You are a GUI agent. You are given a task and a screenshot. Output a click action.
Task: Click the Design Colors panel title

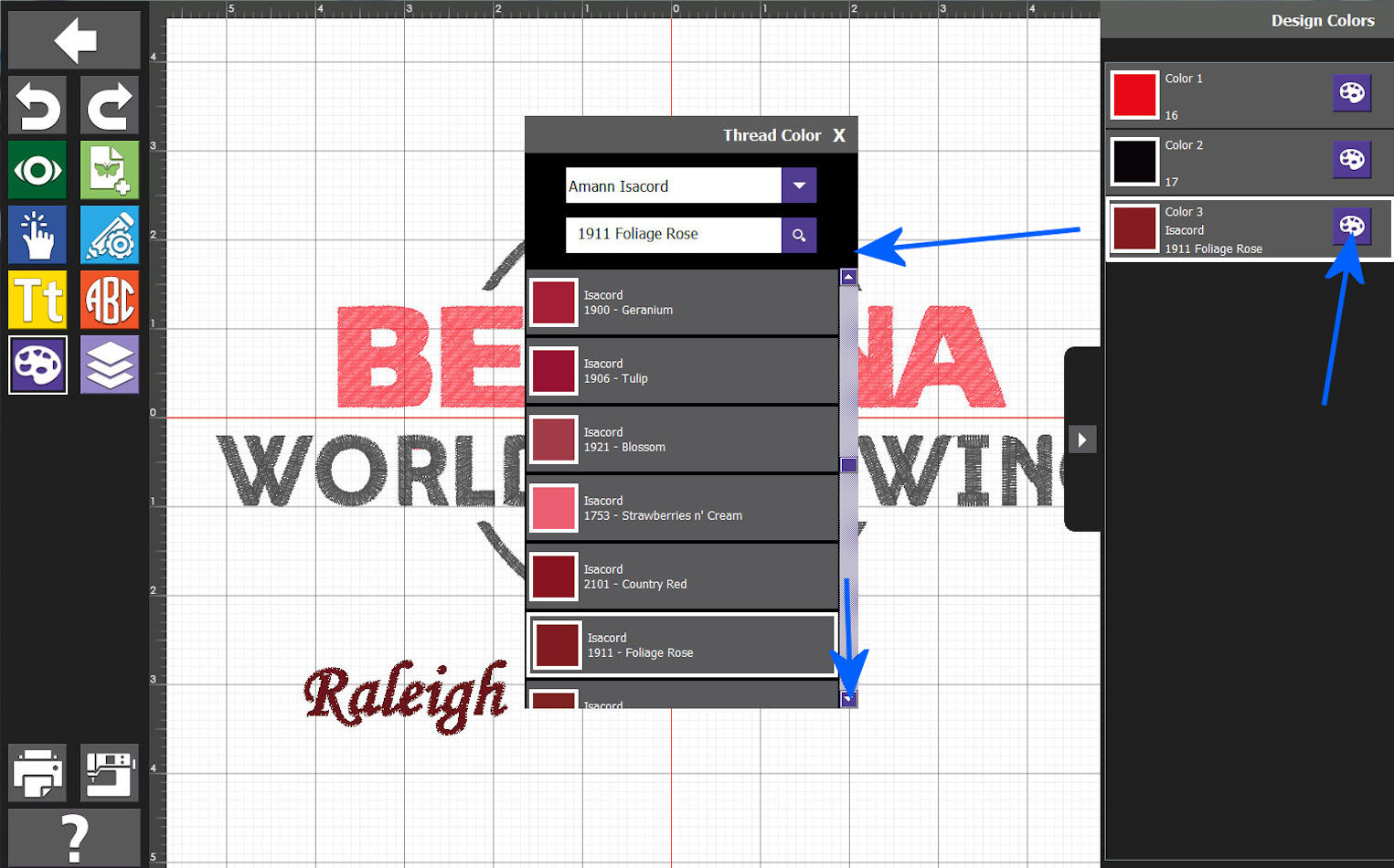1322,20
